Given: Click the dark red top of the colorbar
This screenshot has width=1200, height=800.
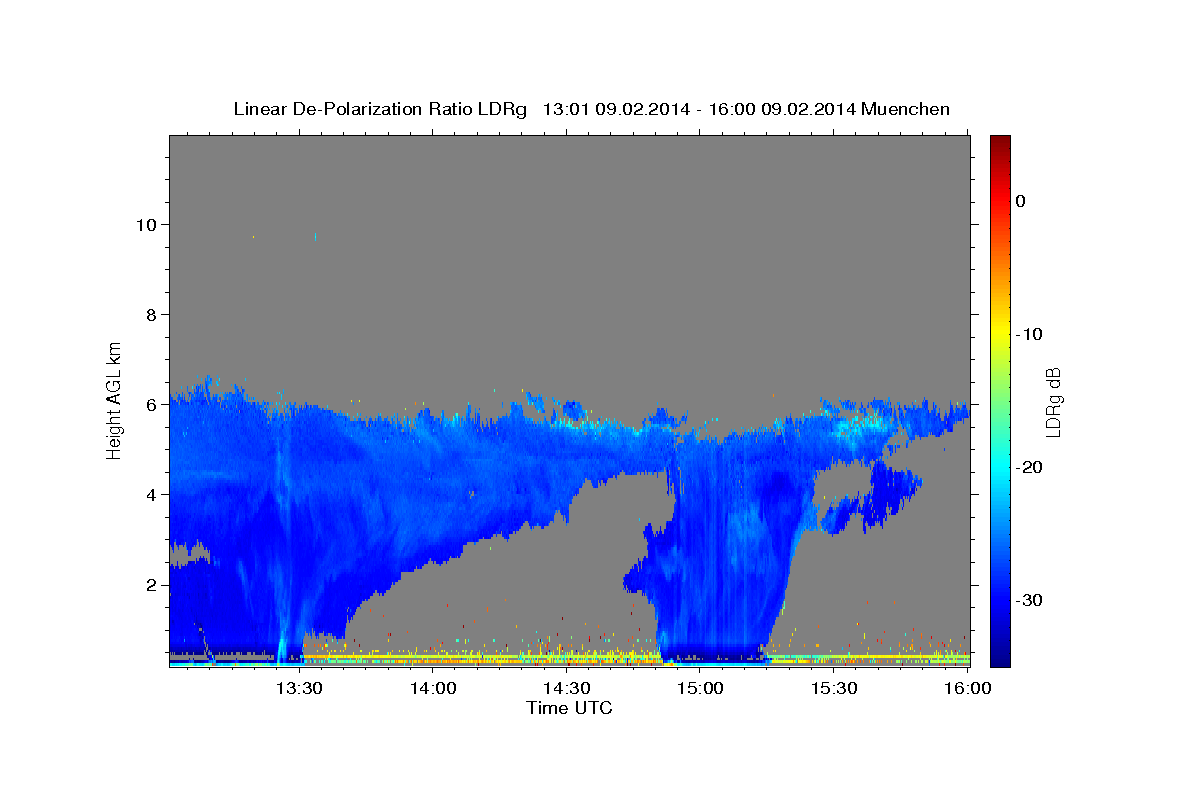Looking at the screenshot, I should (1000, 142).
